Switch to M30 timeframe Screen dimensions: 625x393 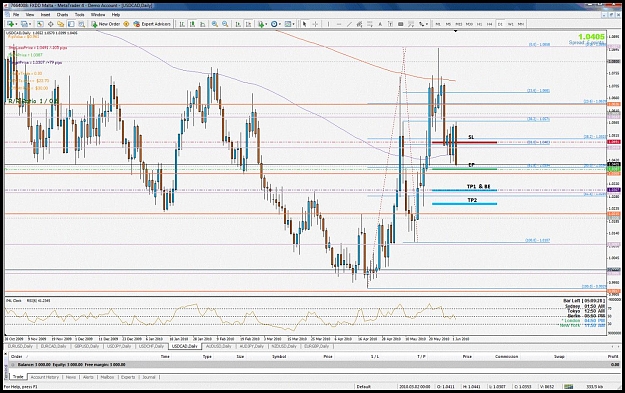(x=469, y=24)
